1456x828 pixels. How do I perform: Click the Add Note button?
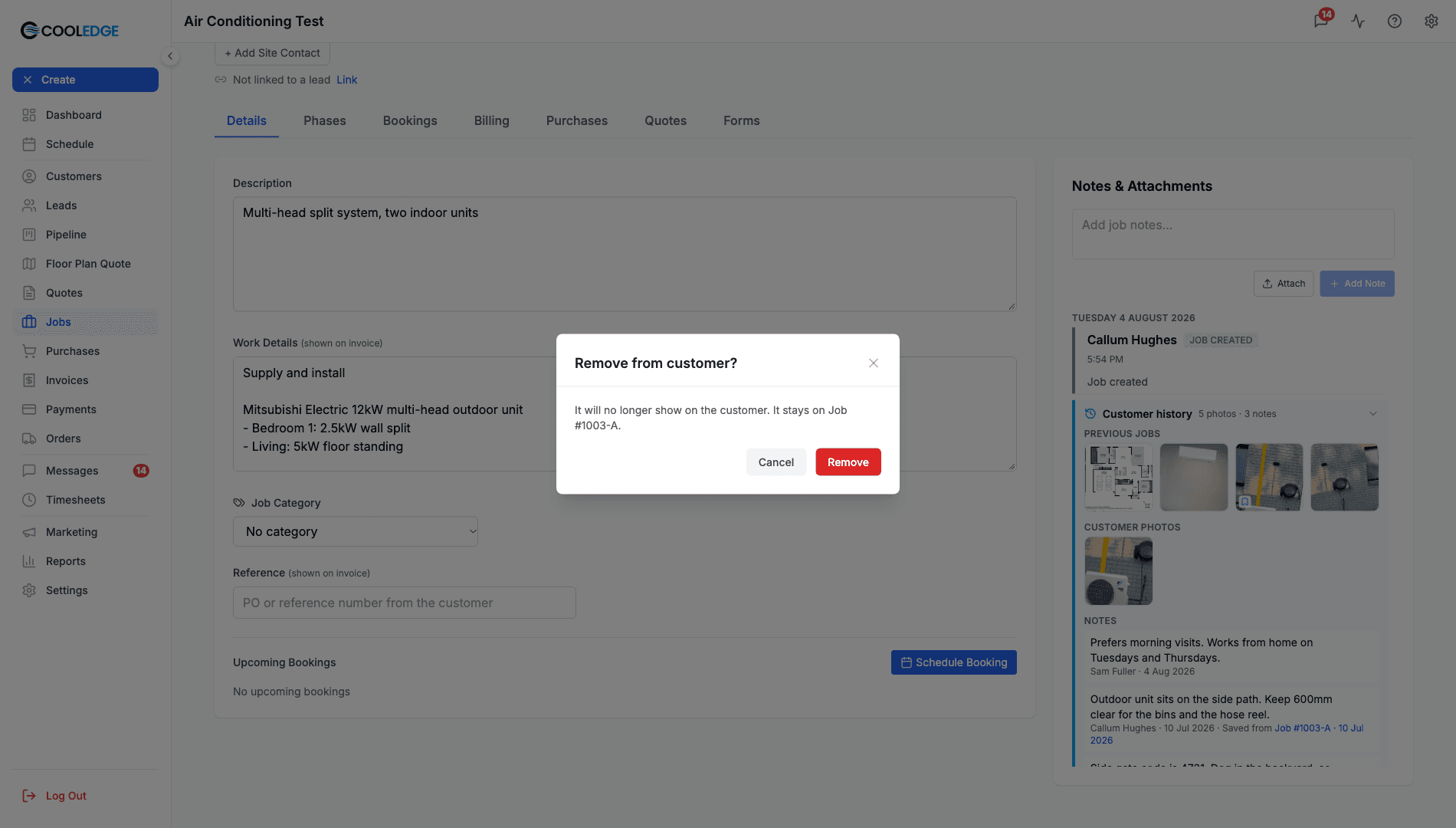tap(1357, 284)
